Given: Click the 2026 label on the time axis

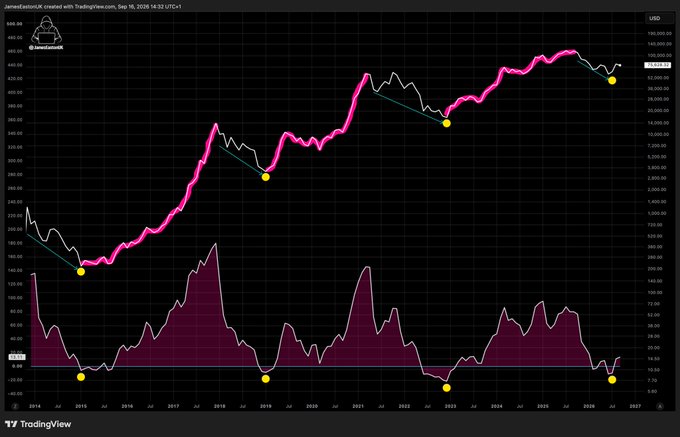Looking at the screenshot, I should 589,407.
